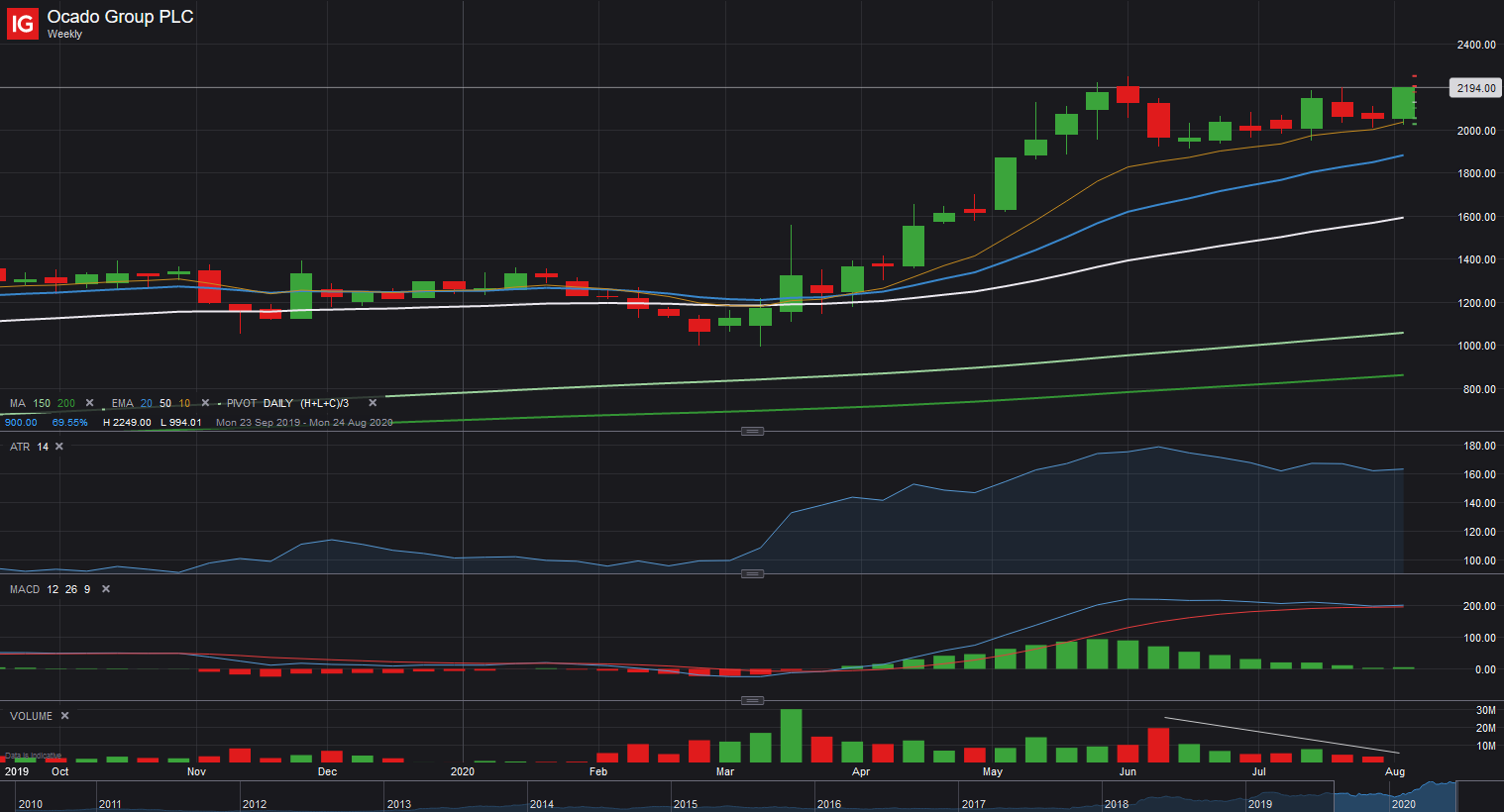Click the L 994.01 low value
This screenshot has width=1504, height=812.
pos(181,423)
